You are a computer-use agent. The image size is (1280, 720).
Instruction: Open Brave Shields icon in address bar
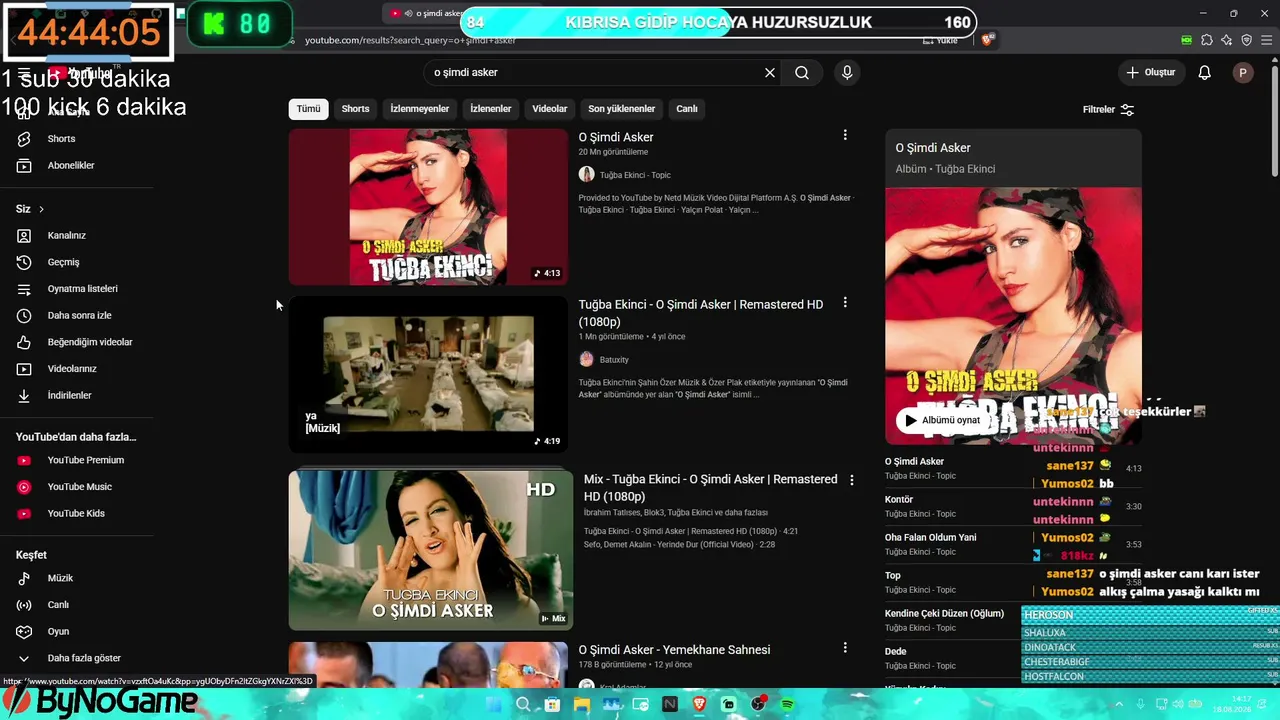coord(988,40)
